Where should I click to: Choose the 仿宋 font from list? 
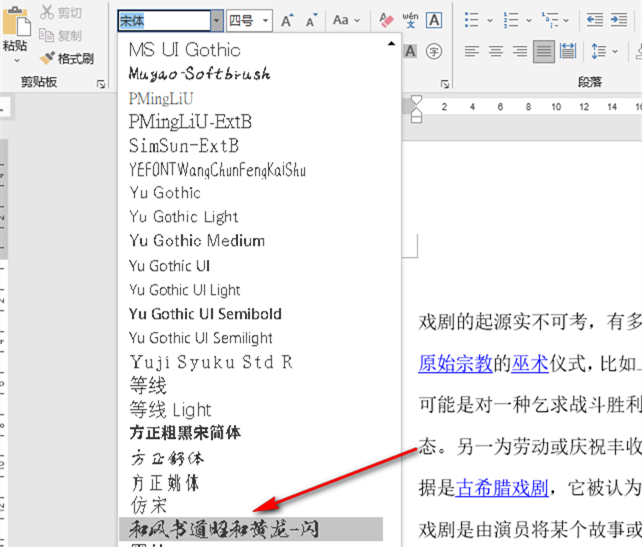pos(148,506)
